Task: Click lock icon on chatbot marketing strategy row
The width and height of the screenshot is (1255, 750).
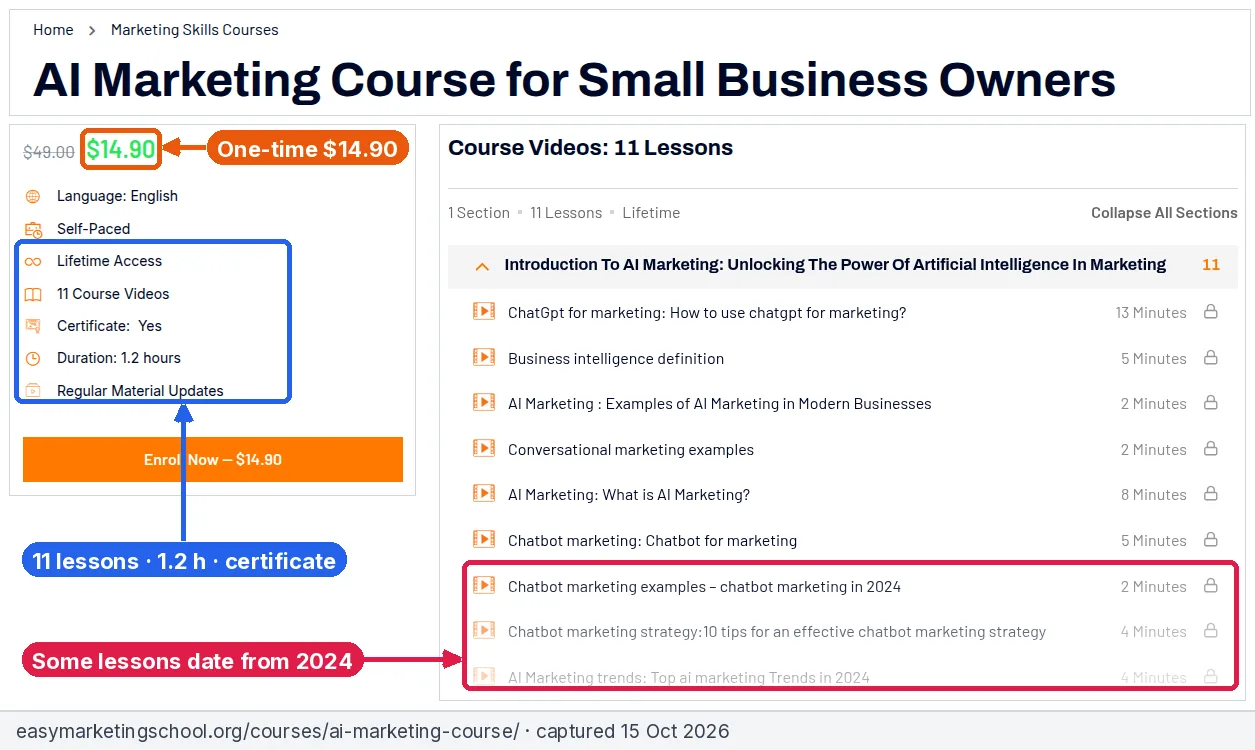Action: pyautogui.click(x=1210, y=631)
